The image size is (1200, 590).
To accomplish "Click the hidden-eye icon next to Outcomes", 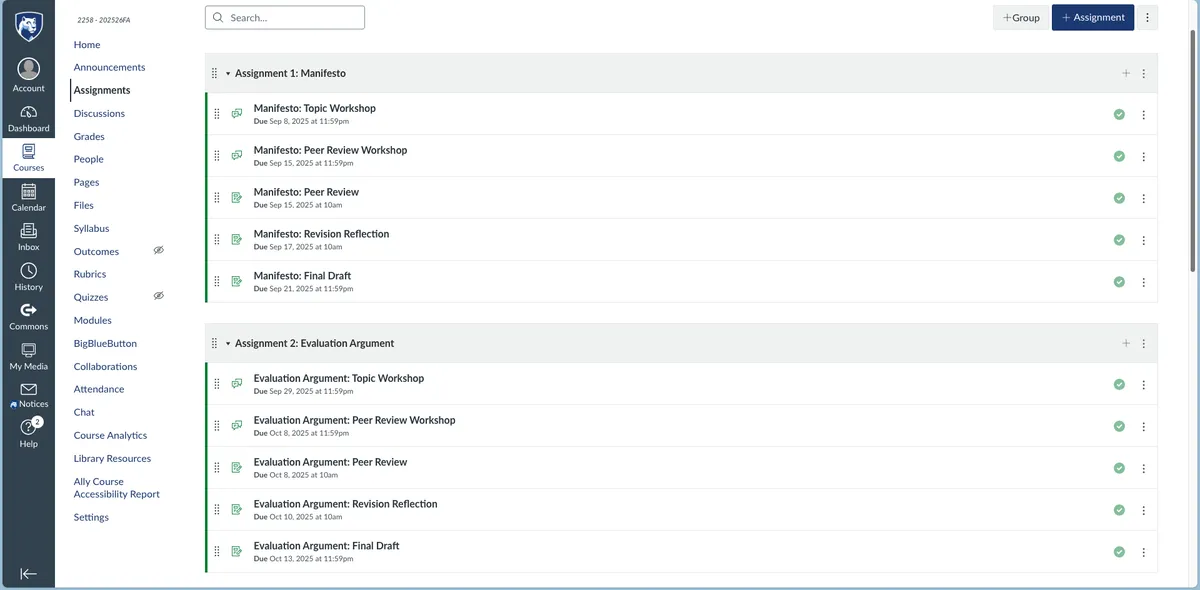I will pos(158,250).
